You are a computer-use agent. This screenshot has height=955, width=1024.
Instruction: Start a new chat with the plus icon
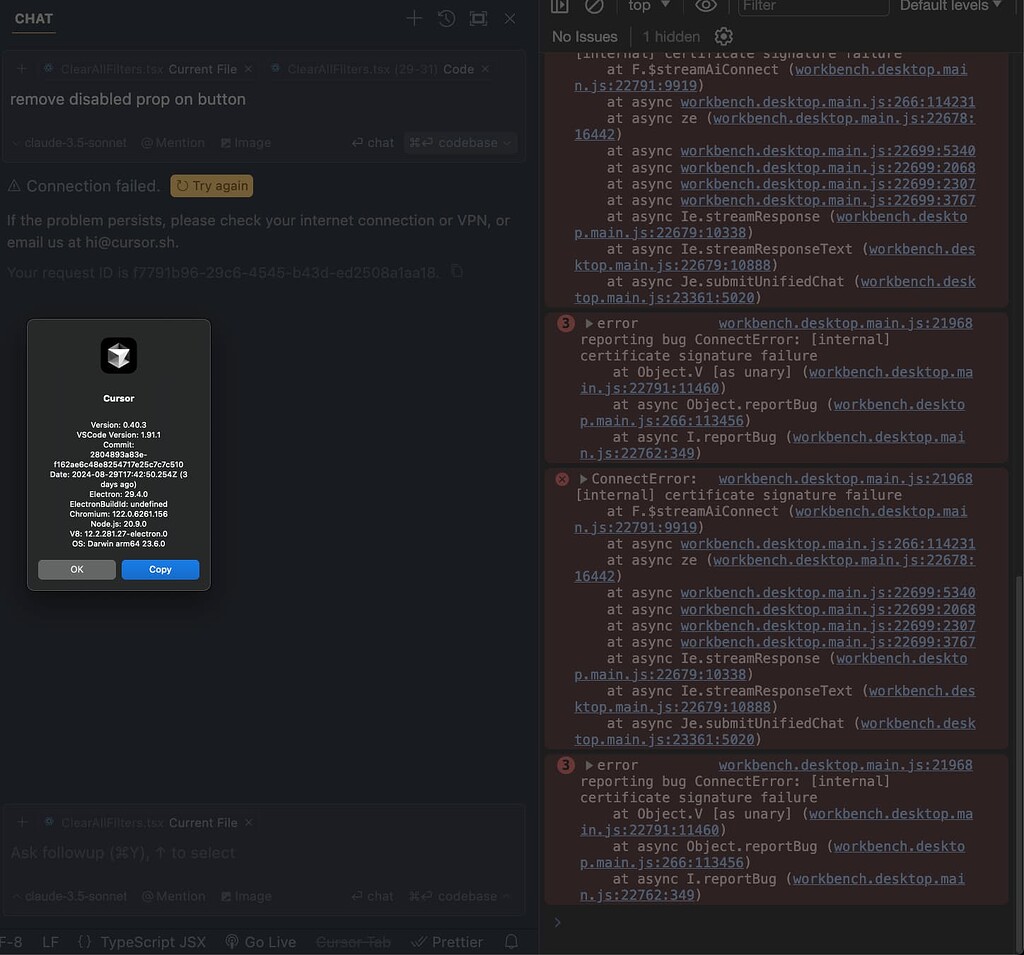[414, 18]
